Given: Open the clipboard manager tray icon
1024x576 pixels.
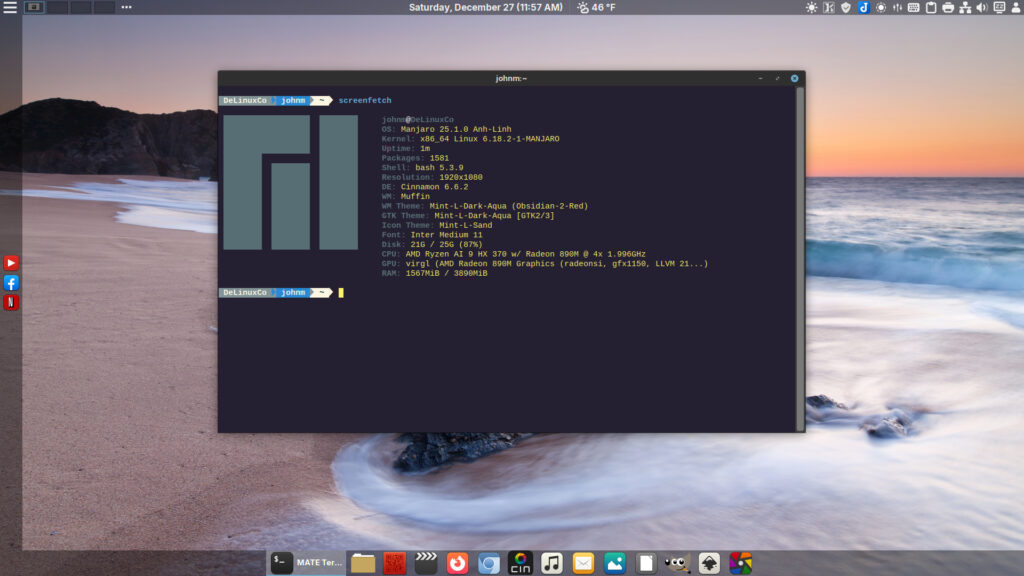Looking at the screenshot, I should [931, 8].
